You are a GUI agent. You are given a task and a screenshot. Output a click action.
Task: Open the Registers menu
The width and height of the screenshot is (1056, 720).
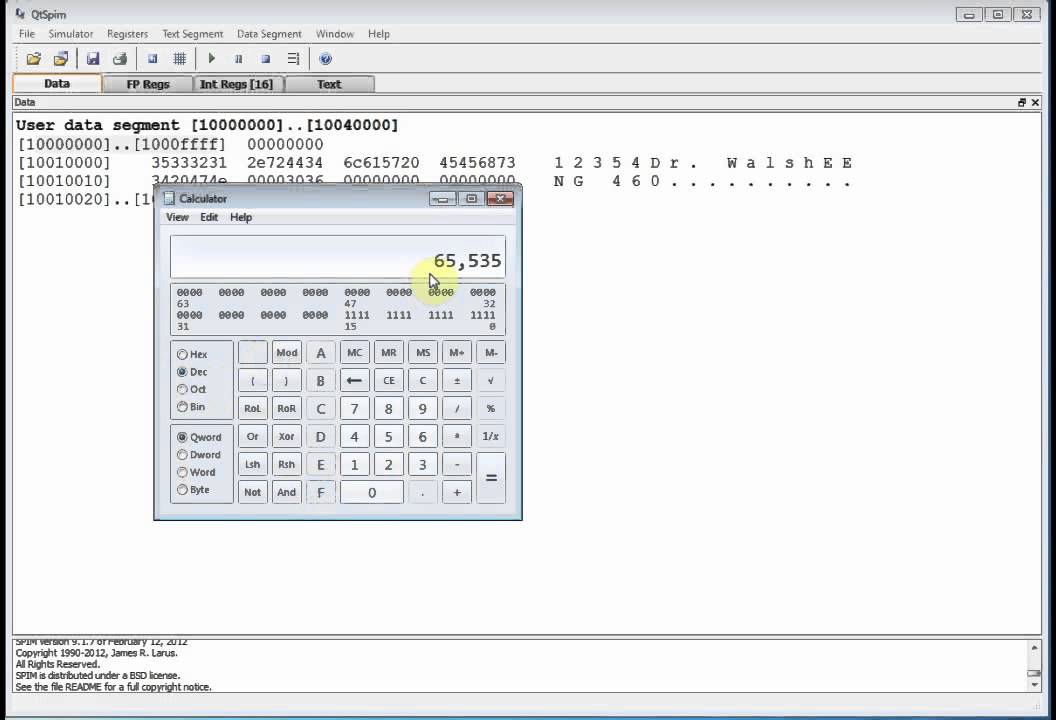tap(127, 34)
